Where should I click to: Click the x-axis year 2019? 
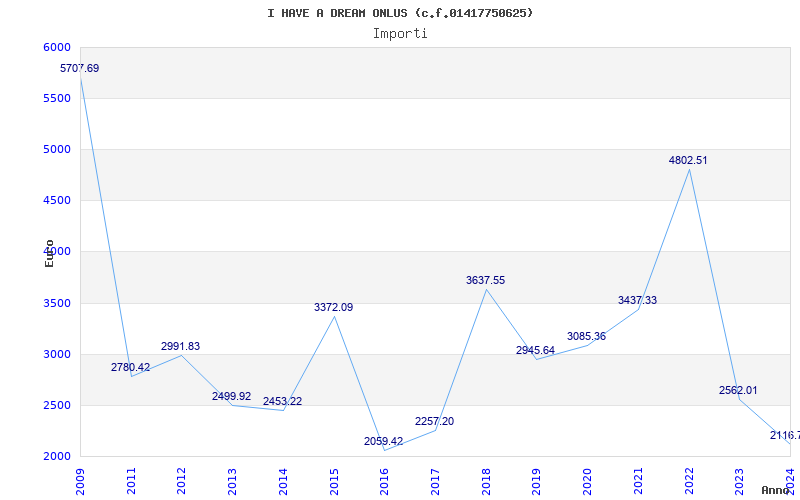tap(536, 482)
